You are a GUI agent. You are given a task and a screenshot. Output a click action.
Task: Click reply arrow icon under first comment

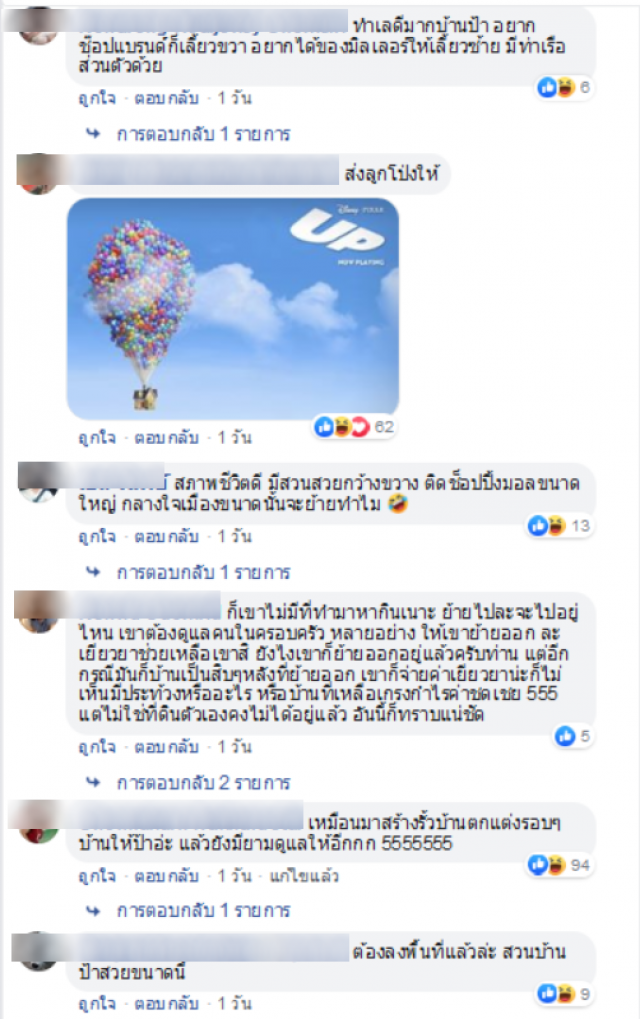point(93,134)
